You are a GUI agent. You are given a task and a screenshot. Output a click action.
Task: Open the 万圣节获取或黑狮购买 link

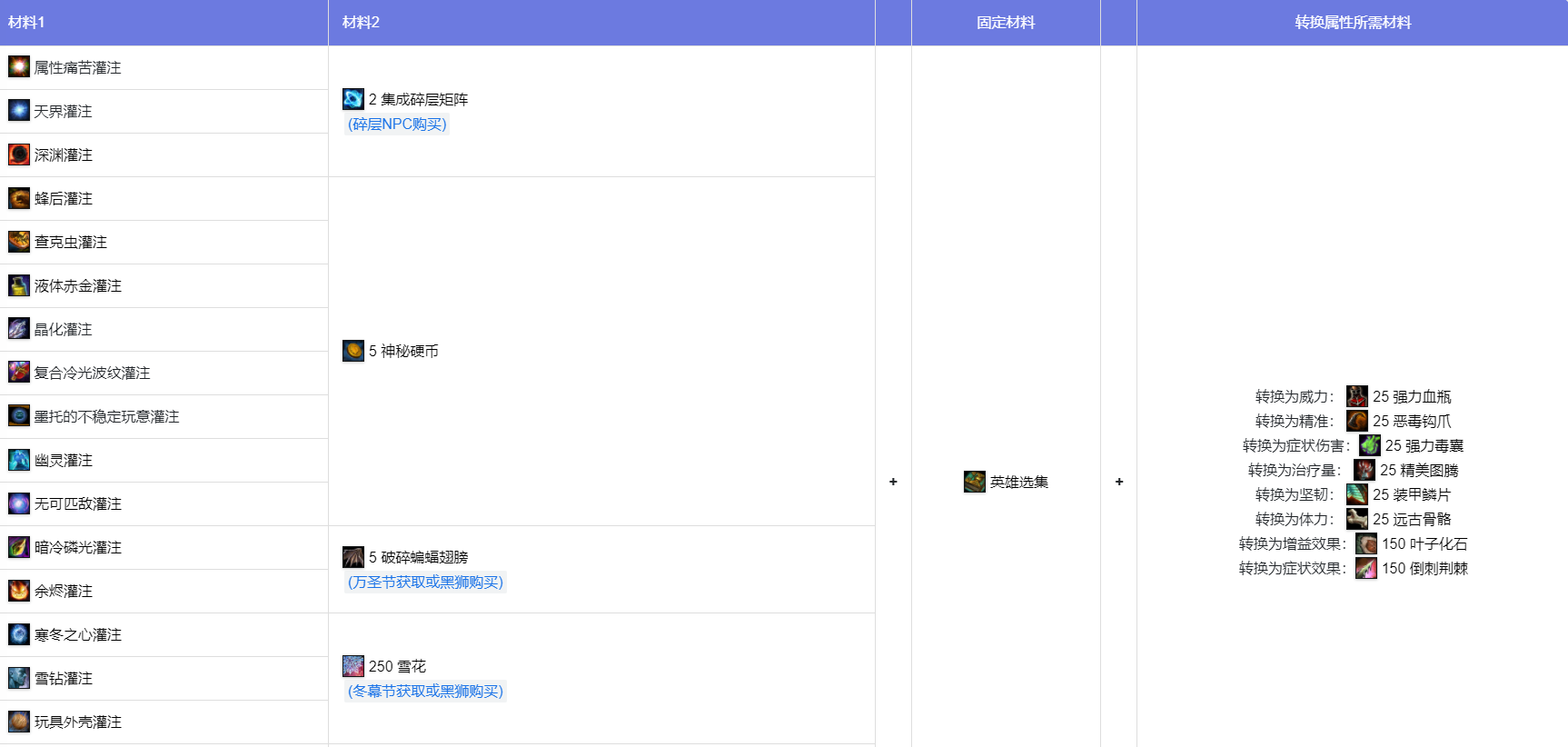coord(425,582)
